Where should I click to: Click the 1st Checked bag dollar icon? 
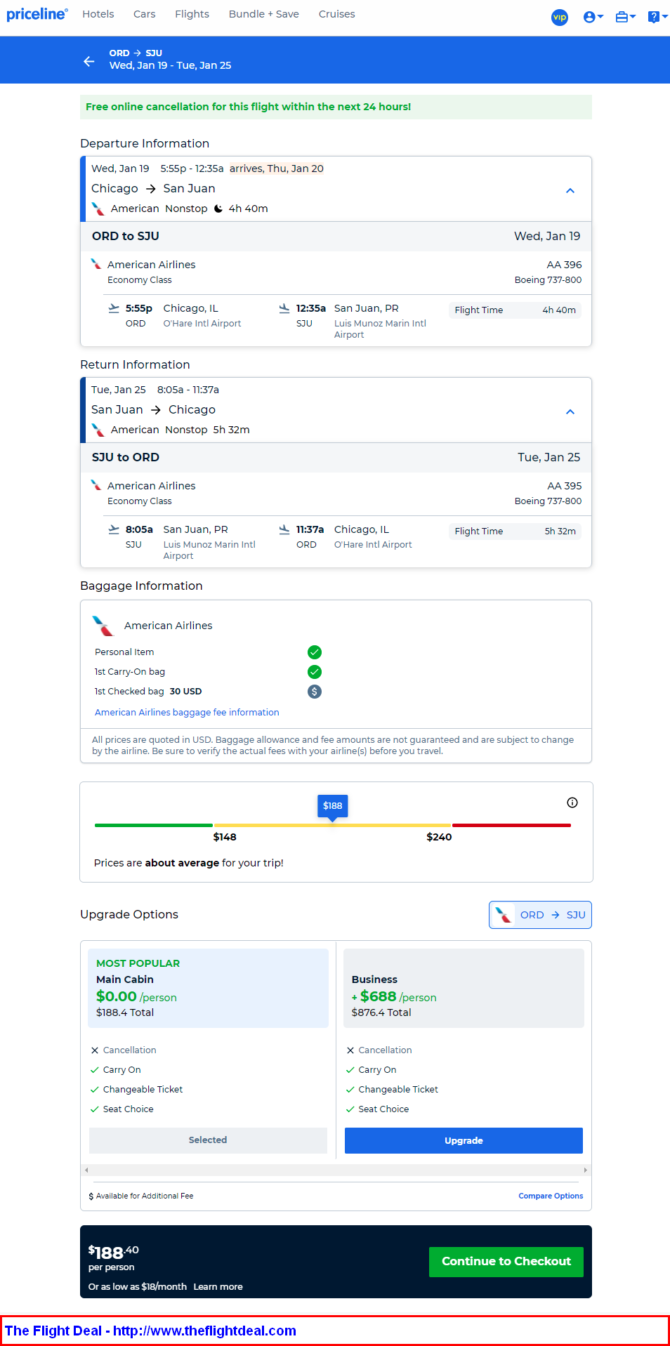(314, 691)
